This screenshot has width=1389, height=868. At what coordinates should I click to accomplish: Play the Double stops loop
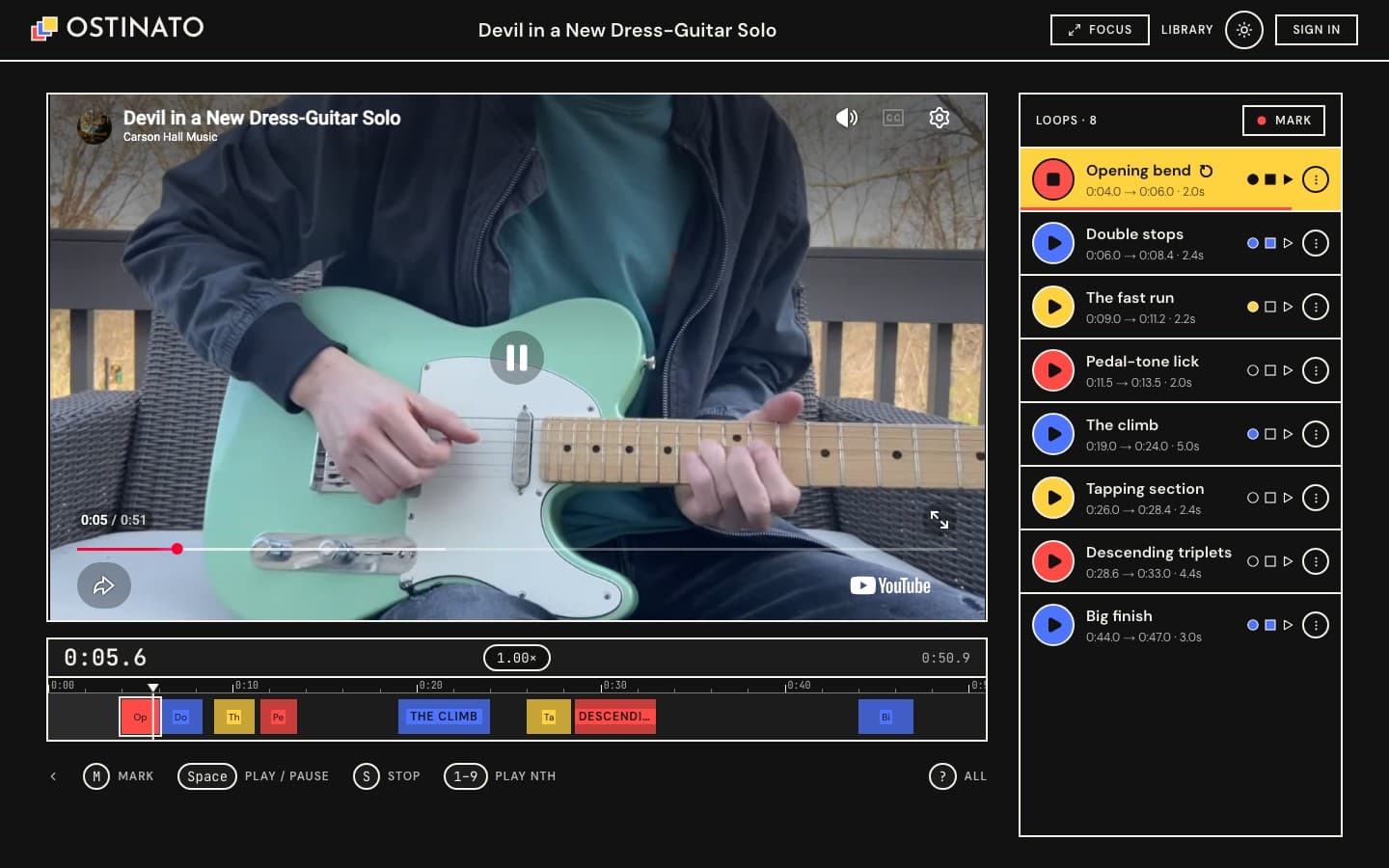click(1053, 243)
